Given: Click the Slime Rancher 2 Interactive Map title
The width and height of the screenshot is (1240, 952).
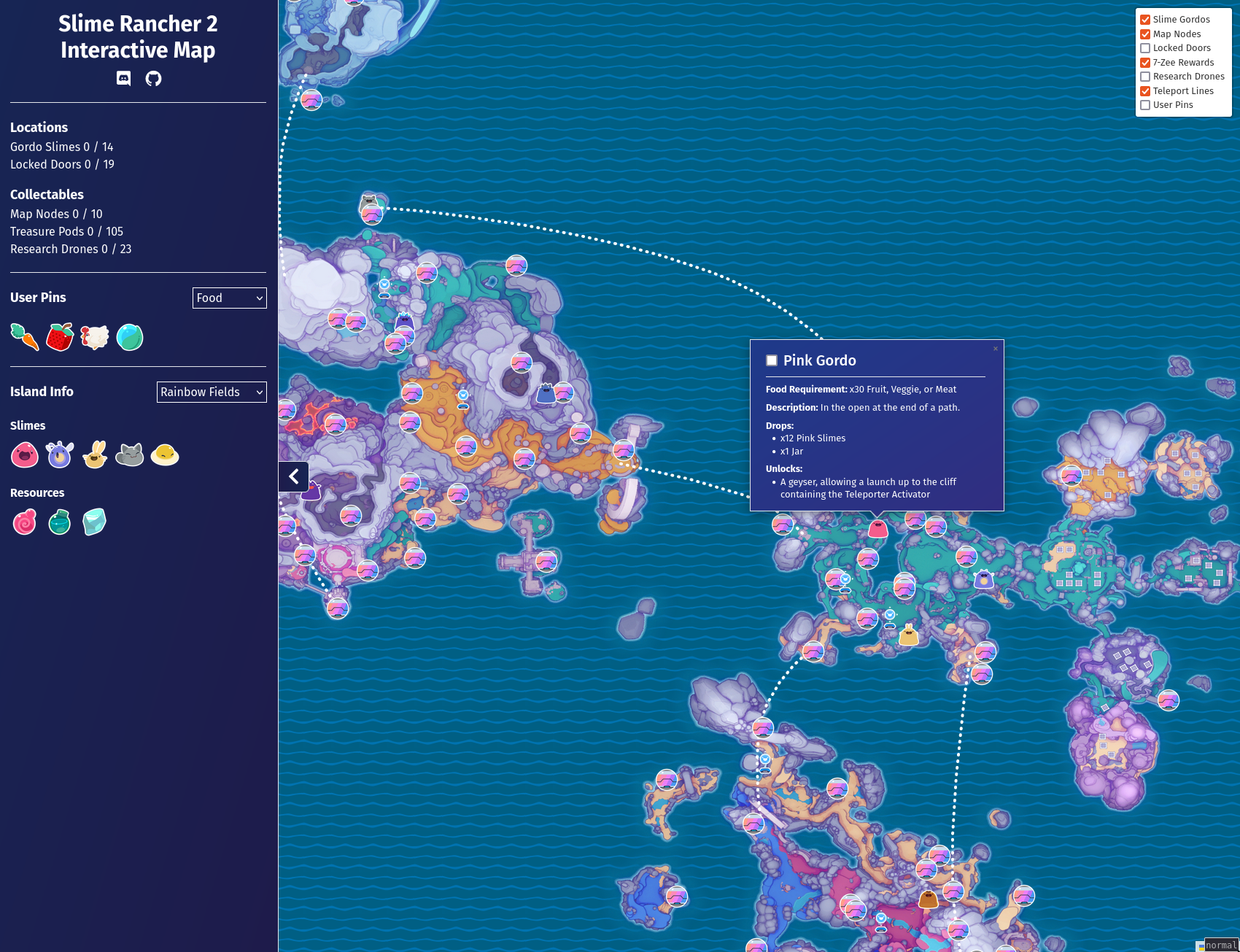Looking at the screenshot, I should (138, 36).
